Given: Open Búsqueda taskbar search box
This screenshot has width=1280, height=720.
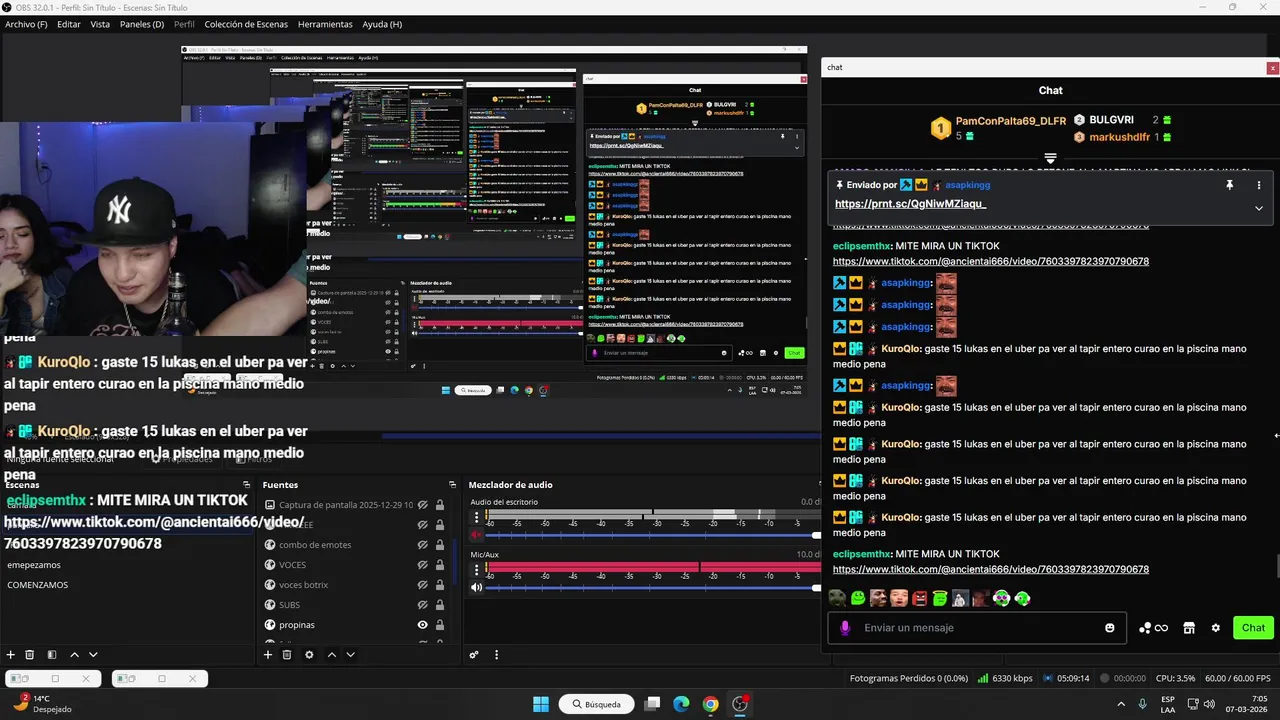Looking at the screenshot, I should click(597, 704).
